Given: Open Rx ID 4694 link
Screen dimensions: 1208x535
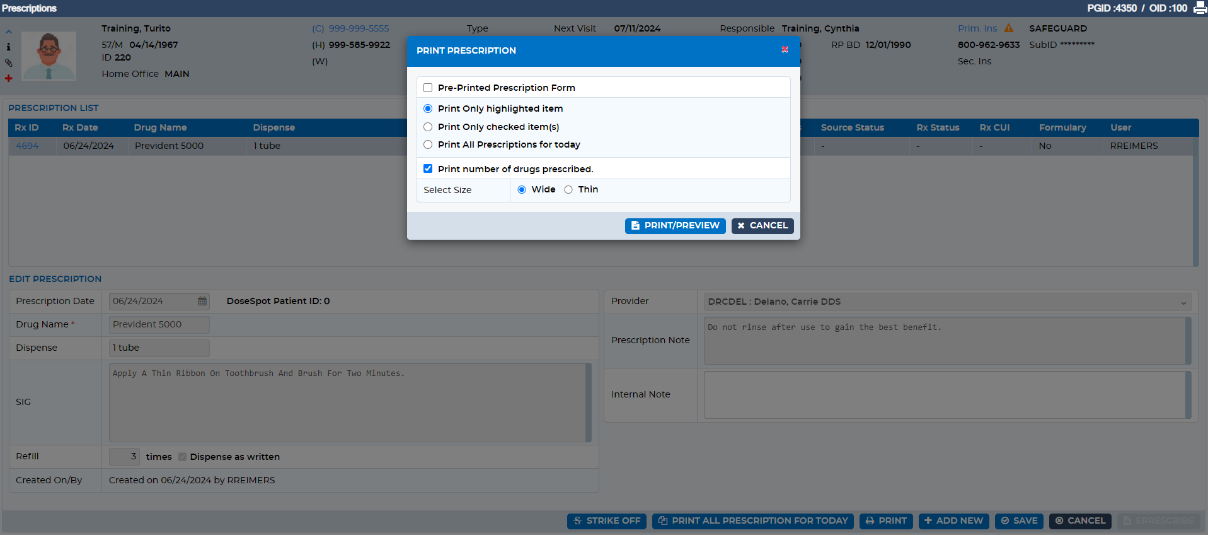Looking at the screenshot, I should pyautogui.click(x=26, y=146).
